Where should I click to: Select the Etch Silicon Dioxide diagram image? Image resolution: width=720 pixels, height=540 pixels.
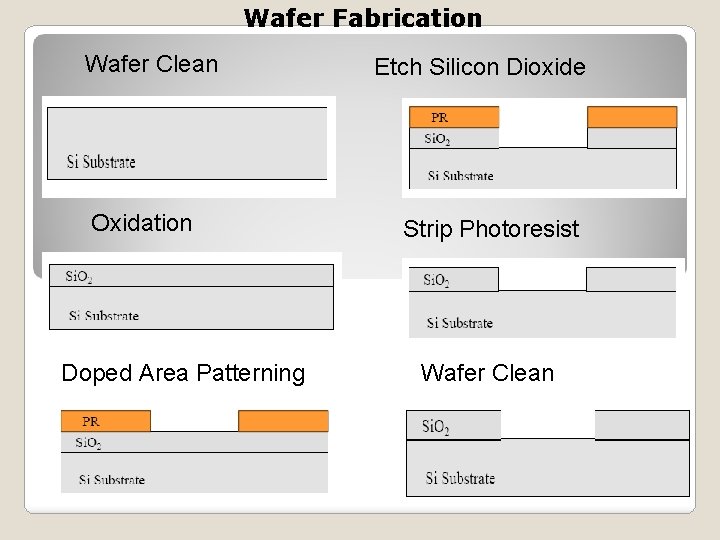[540, 145]
